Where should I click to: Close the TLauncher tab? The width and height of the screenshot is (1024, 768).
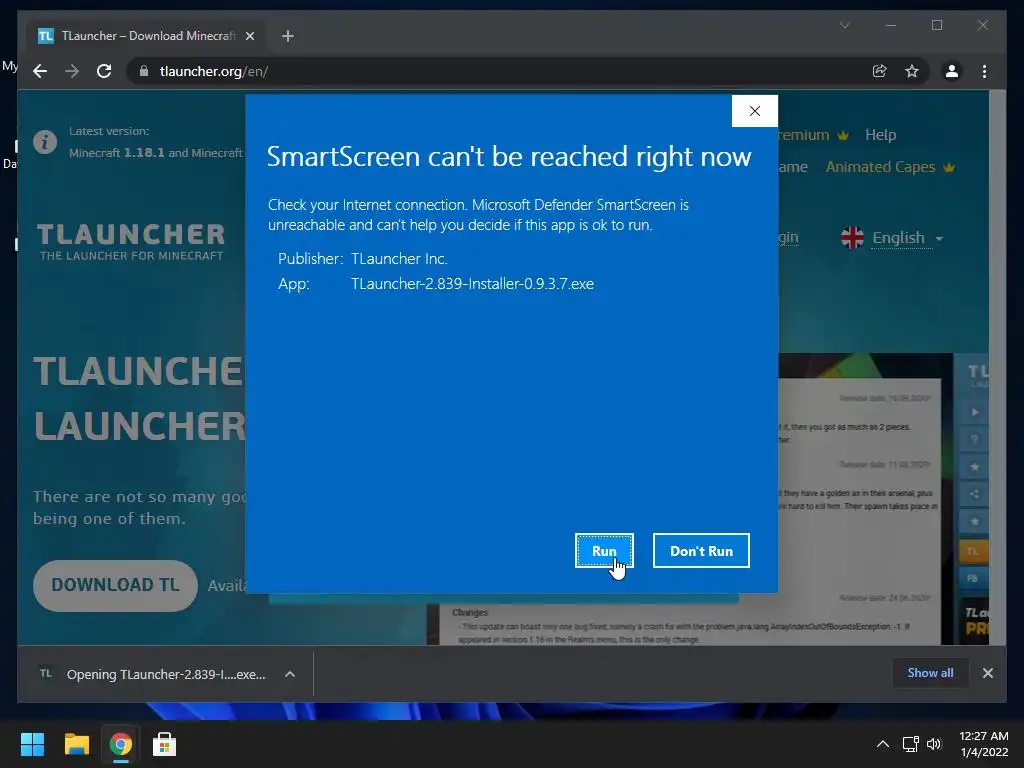249,36
